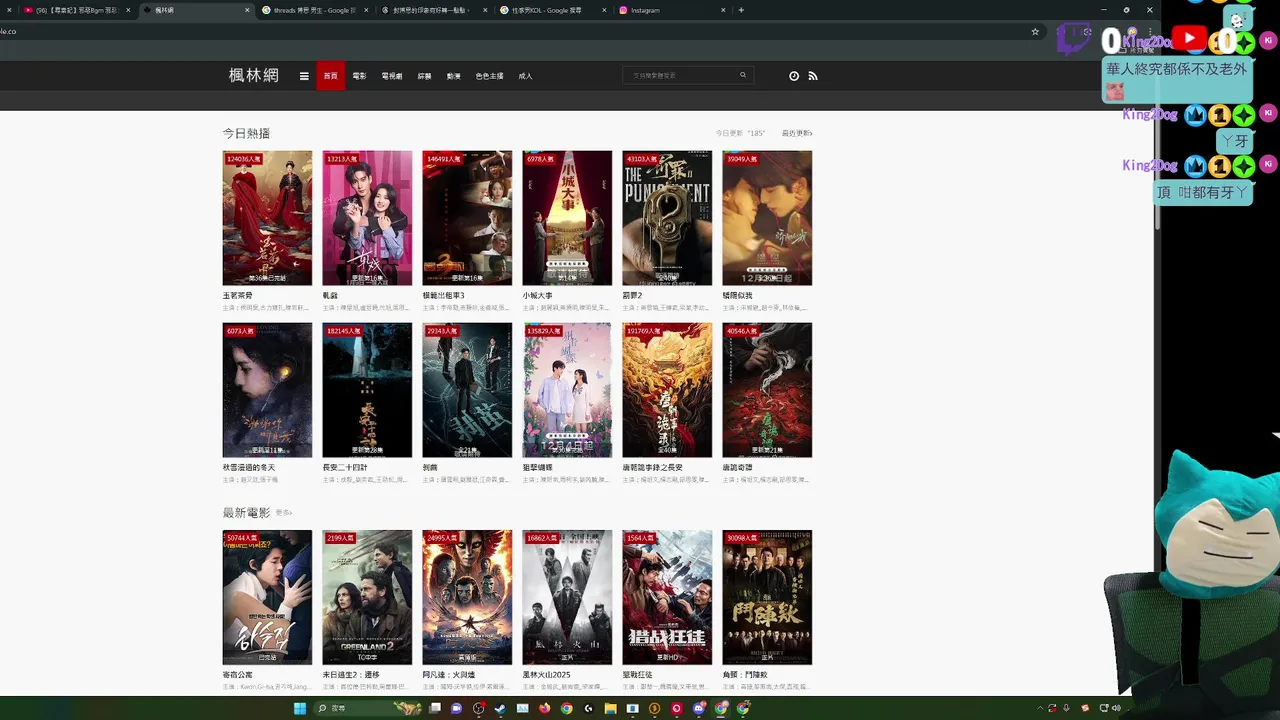Image resolution: width=1280 pixels, height=720 pixels.
Task: Open the 軋戲 poster
Action: tap(367, 218)
